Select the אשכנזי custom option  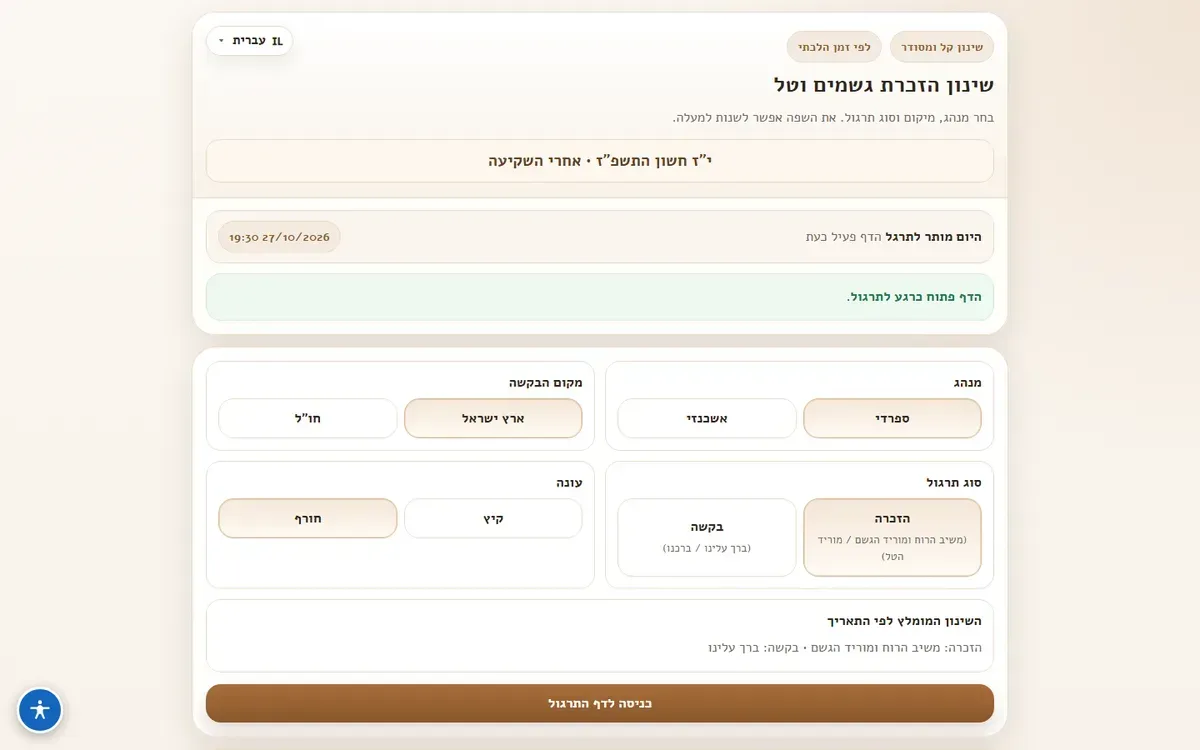pos(707,418)
